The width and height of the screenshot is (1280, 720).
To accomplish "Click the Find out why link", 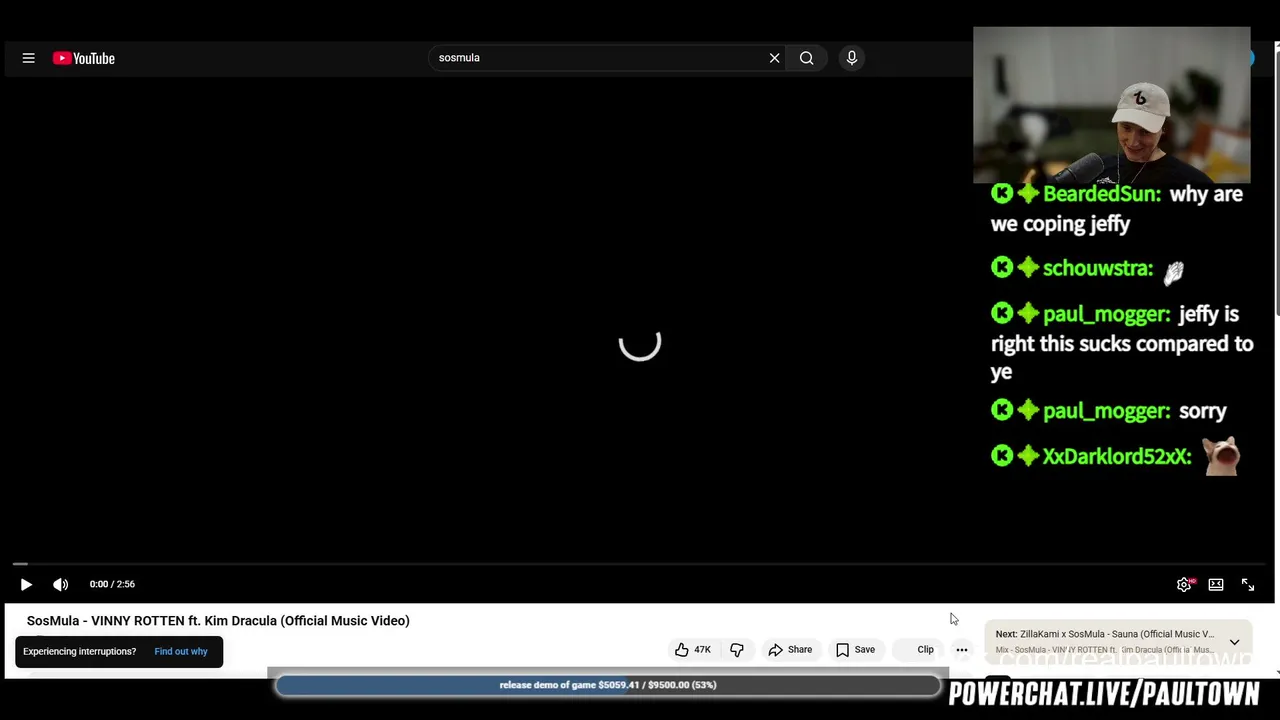I will (181, 651).
